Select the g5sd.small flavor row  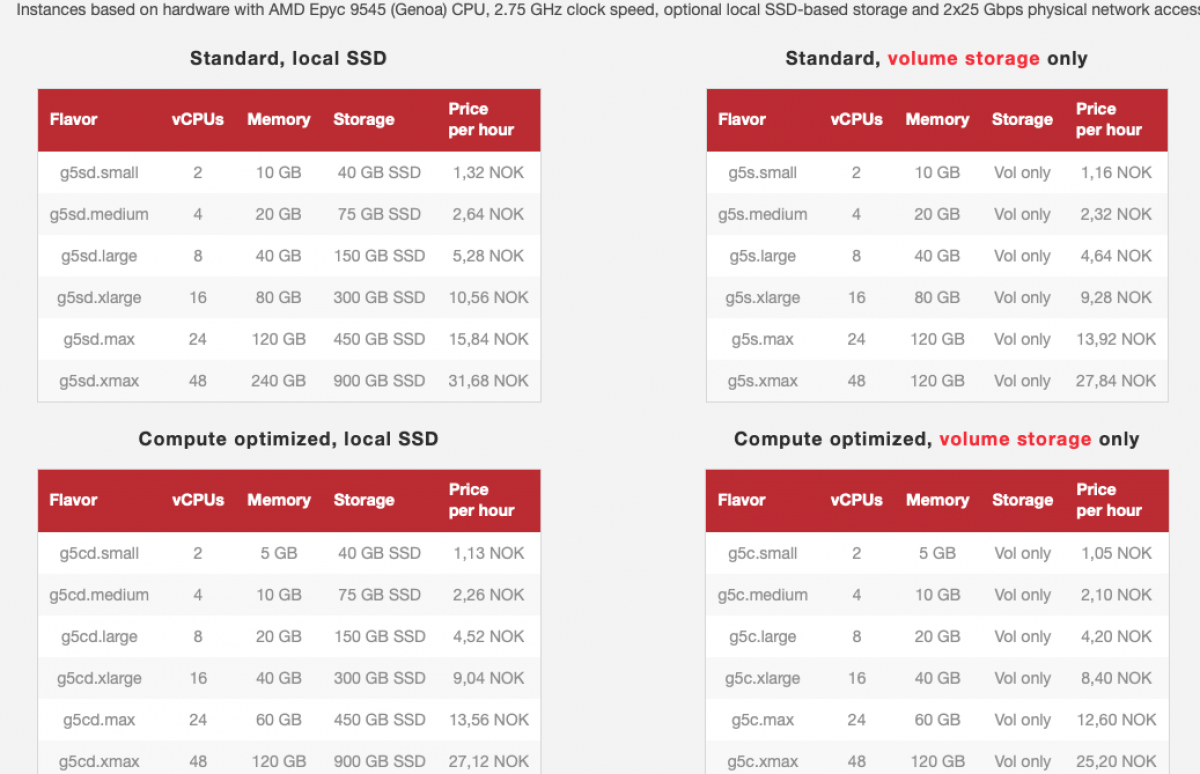pyautogui.click(x=100, y=172)
